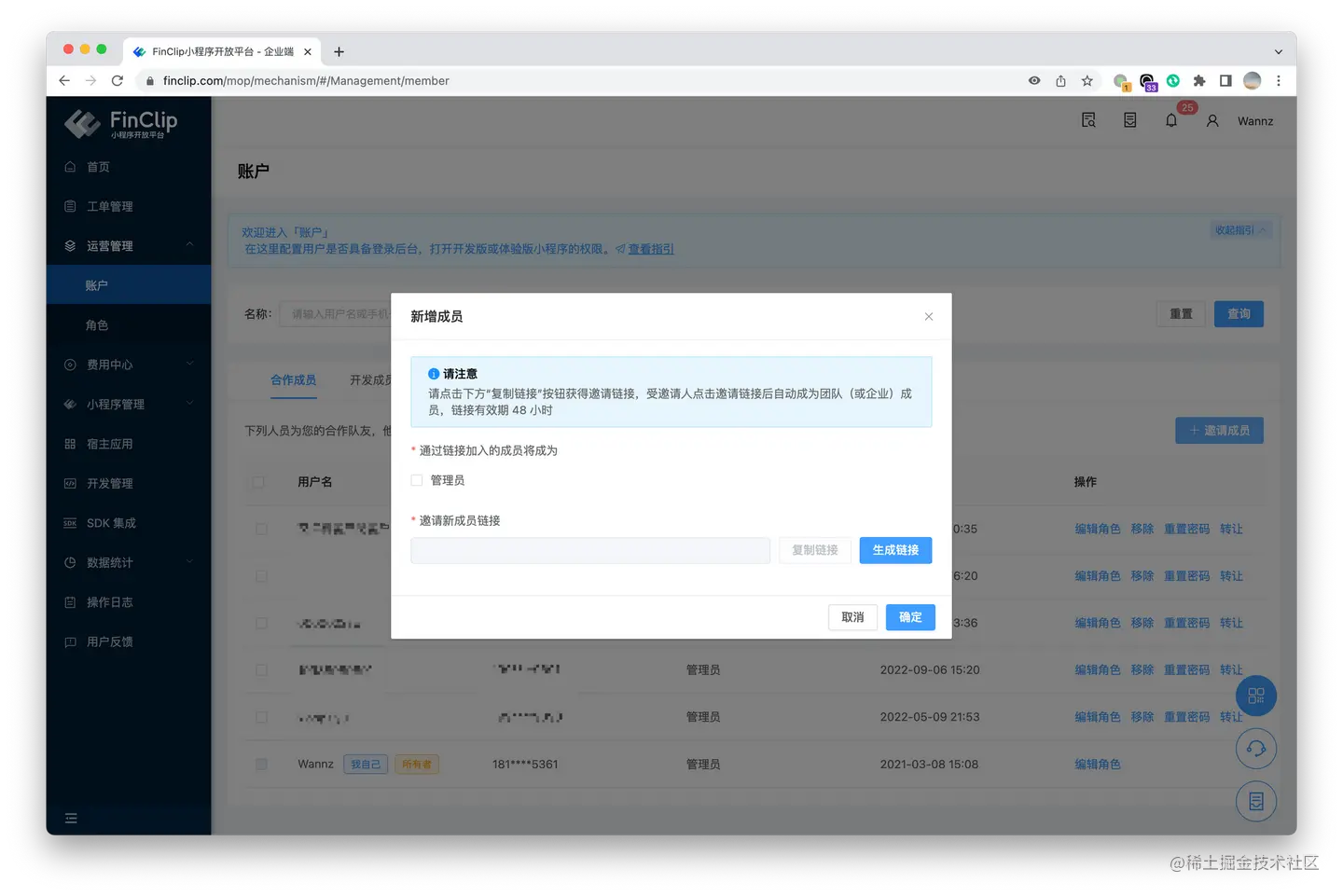
Task: Bookmark this page with the star icon
Action: 1087,81
